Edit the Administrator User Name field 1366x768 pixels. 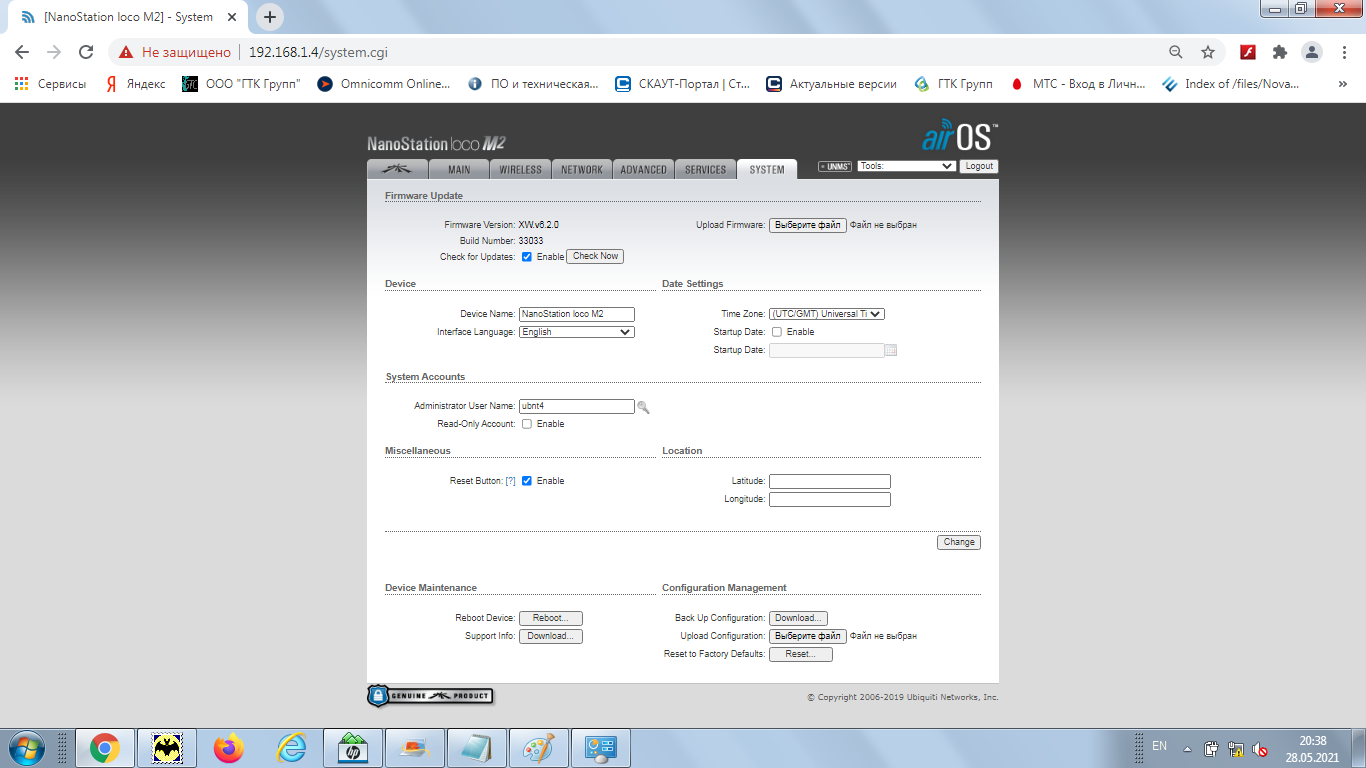pos(577,406)
